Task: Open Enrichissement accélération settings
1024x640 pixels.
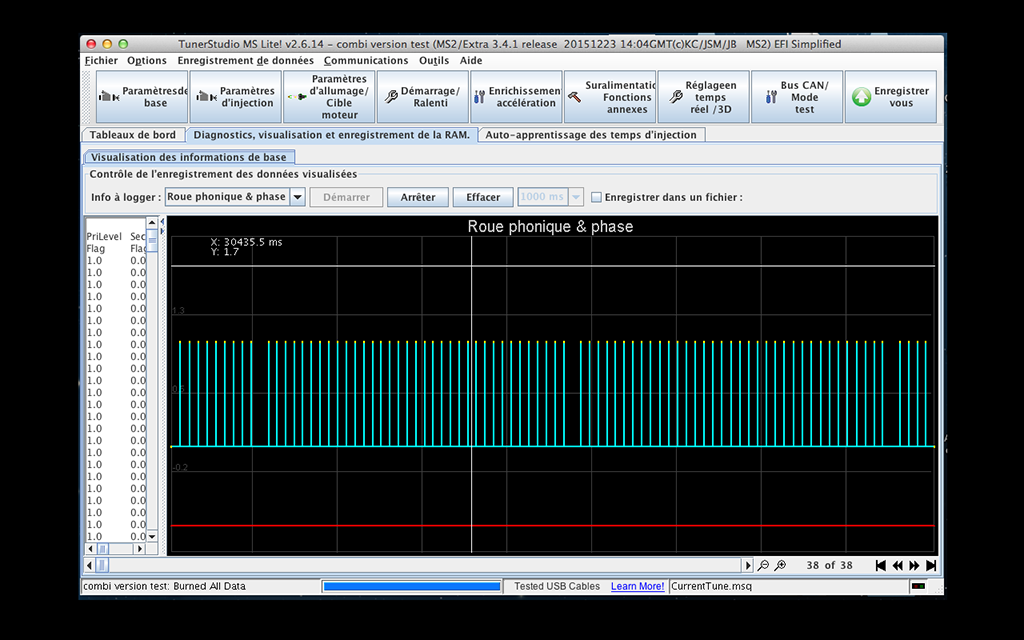Action: tap(516, 97)
